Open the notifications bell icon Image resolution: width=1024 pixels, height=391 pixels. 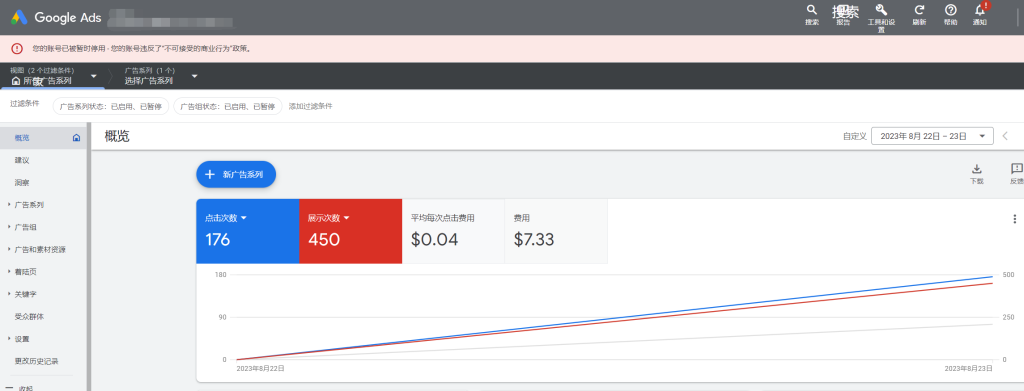[980, 10]
